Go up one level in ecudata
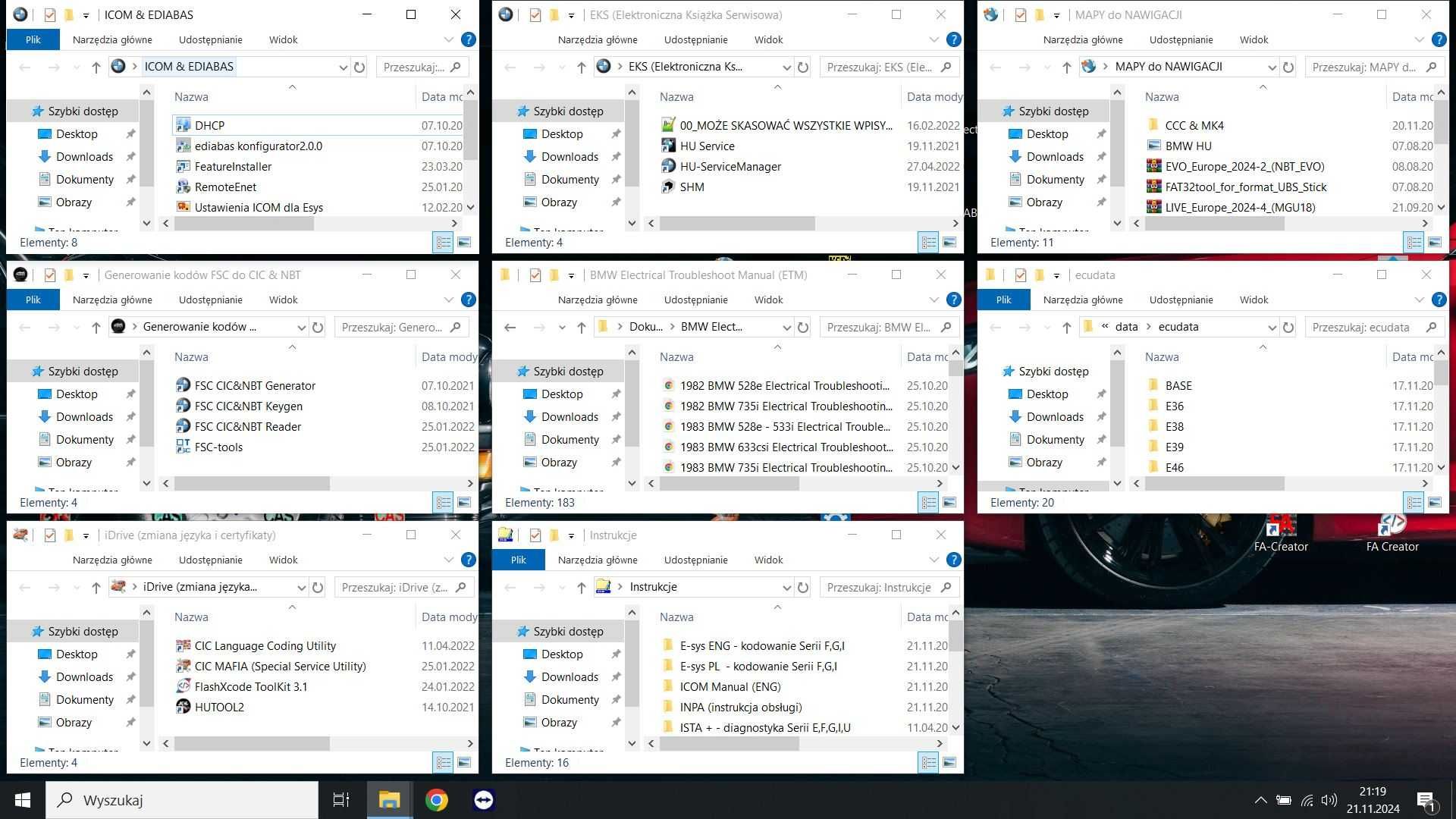The height and width of the screenshot is (819, 1456). (x=1066, y=327)
